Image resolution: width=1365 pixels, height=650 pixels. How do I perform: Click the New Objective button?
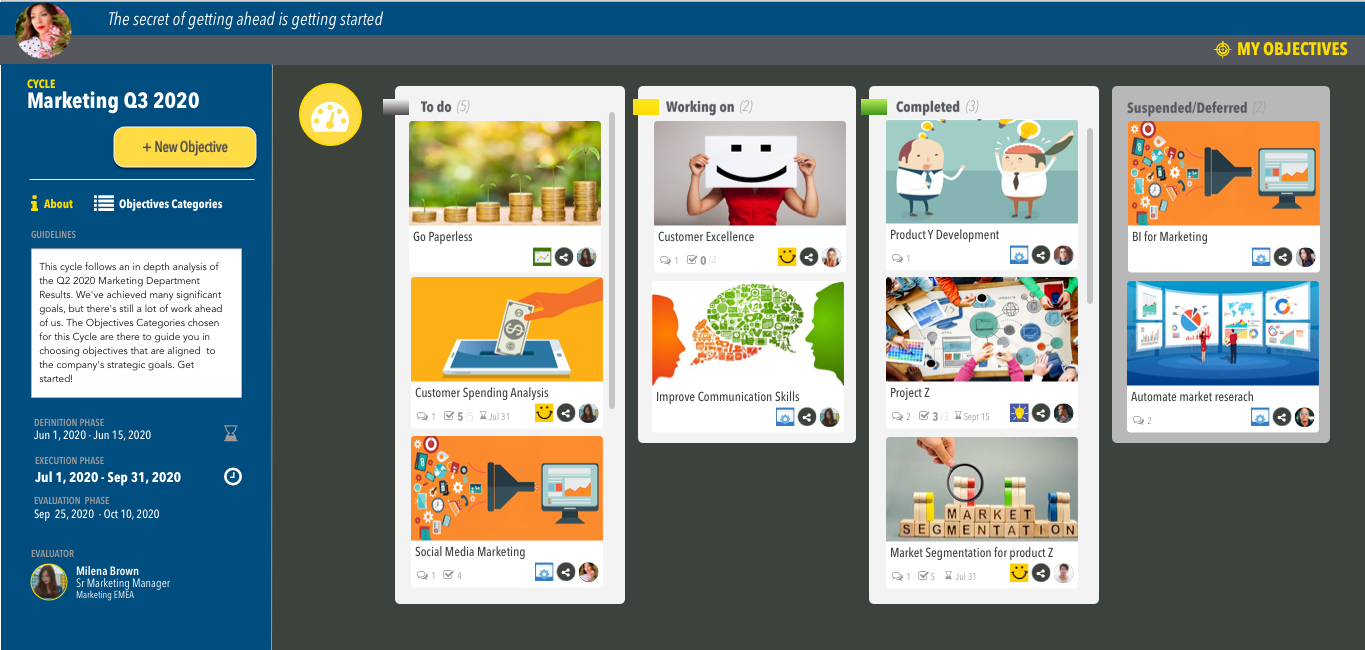[185, 147]
